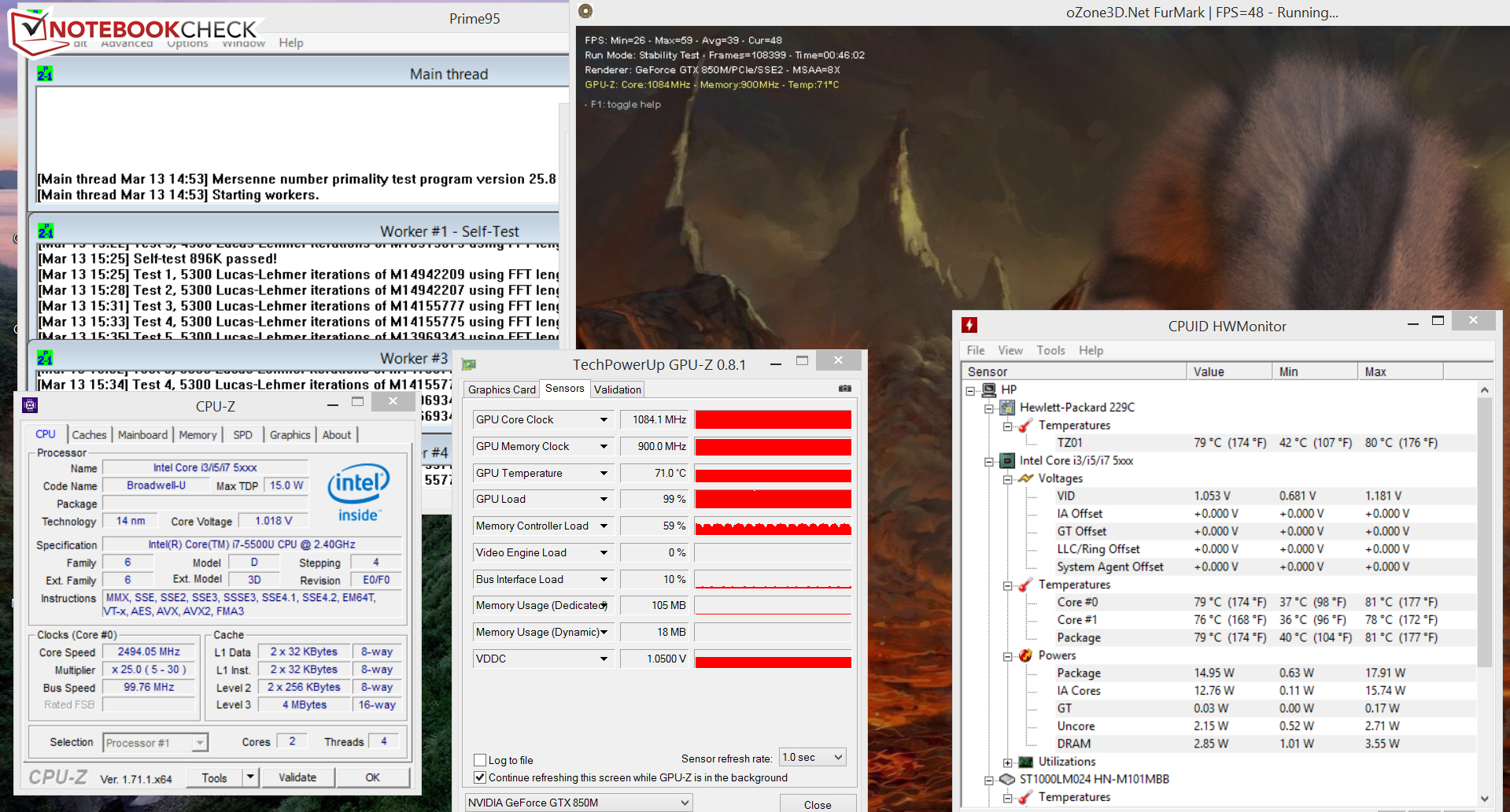Click the GPU Core Clock red graph
The height and width of the screenshot is (812, 1510).
tap(773, 419)
